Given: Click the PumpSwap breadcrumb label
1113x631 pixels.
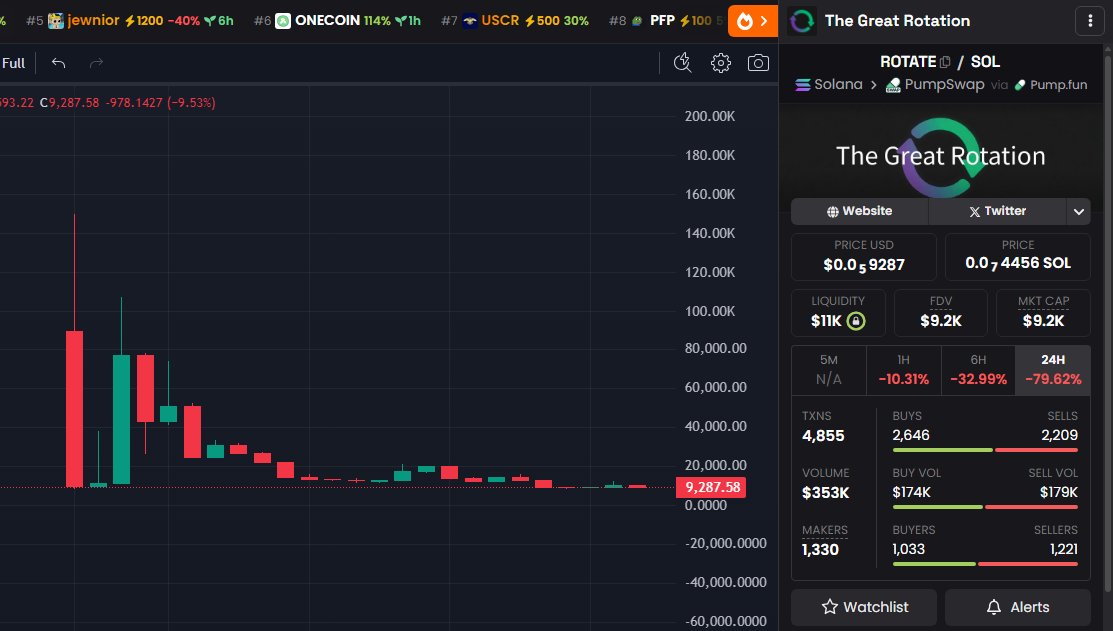Looking at the screenshot, I should (944, 84).
